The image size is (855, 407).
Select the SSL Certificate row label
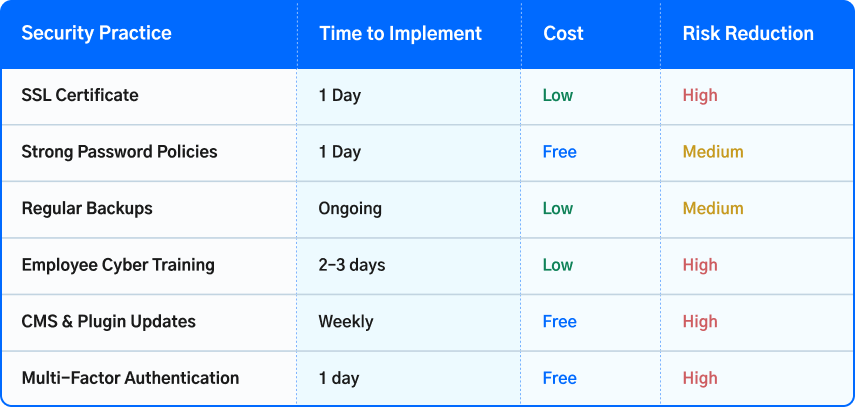(x=80, y=95)
